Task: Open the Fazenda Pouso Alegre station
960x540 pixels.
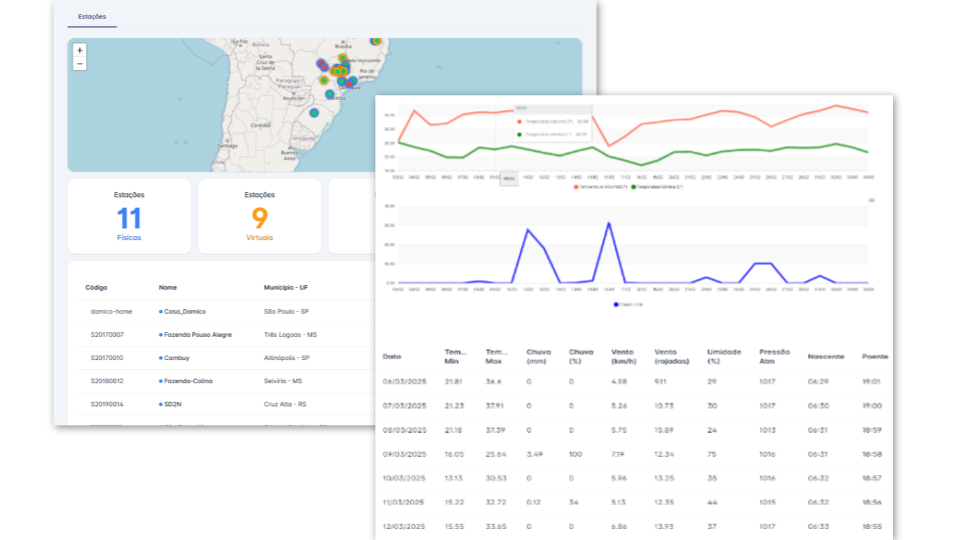Action: click(197, 335)
